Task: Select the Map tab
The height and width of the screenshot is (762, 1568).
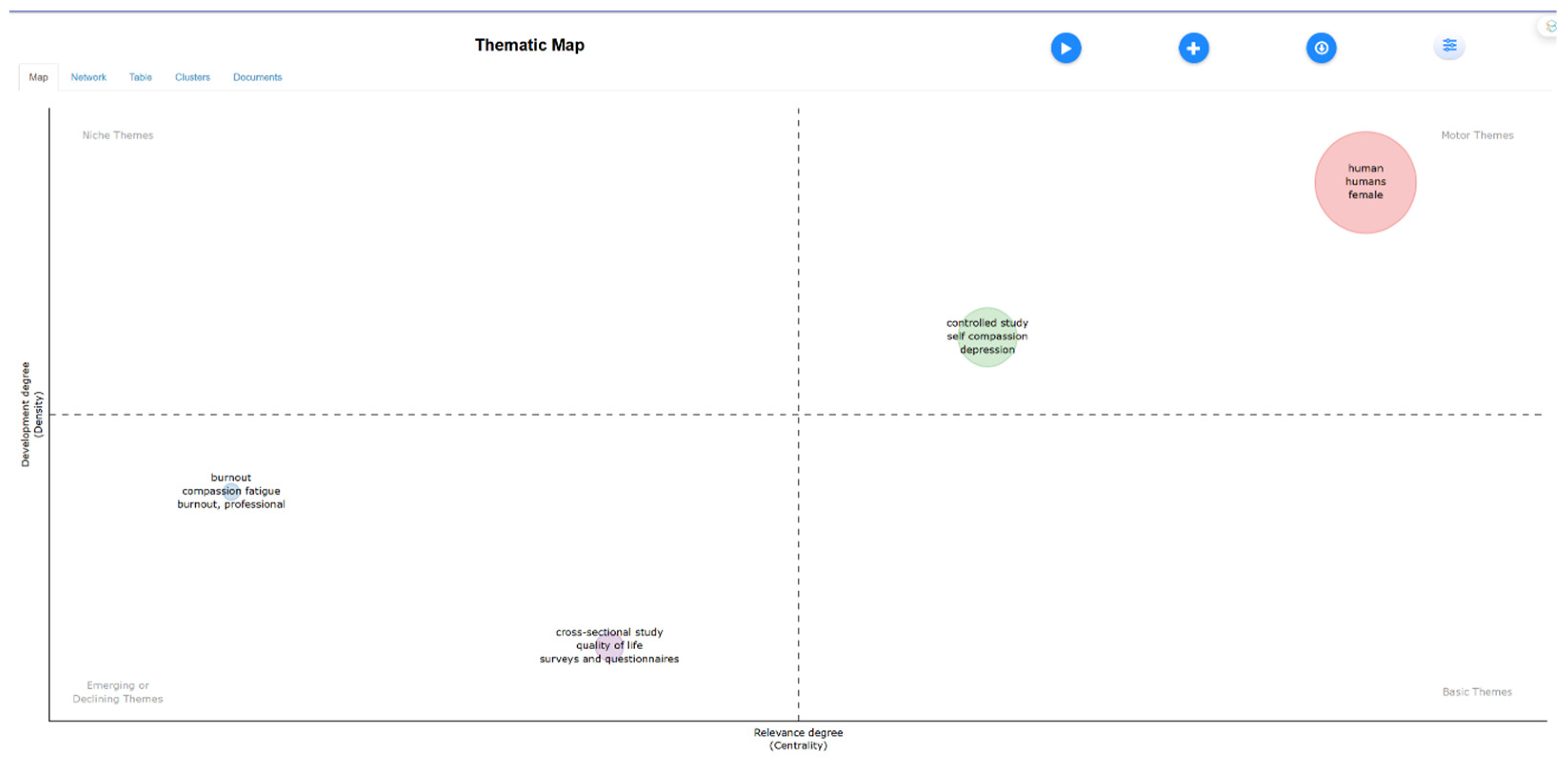Action: (x=39, y=77)
